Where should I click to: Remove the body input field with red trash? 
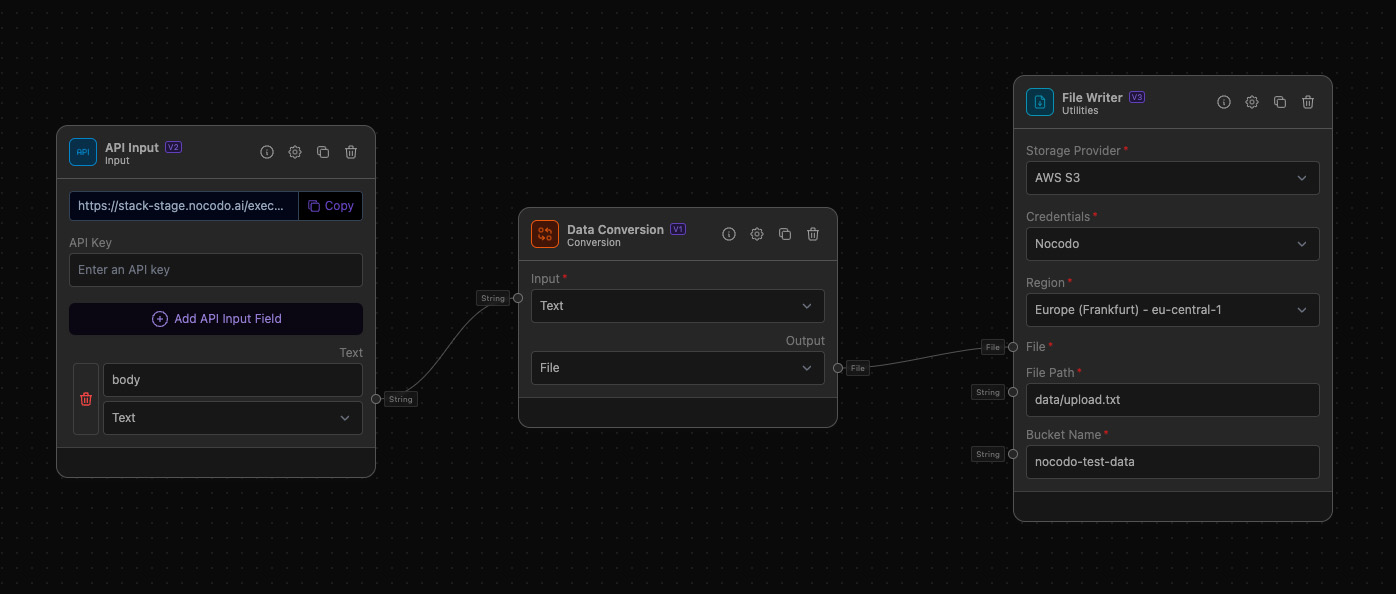tap(86, 399)
